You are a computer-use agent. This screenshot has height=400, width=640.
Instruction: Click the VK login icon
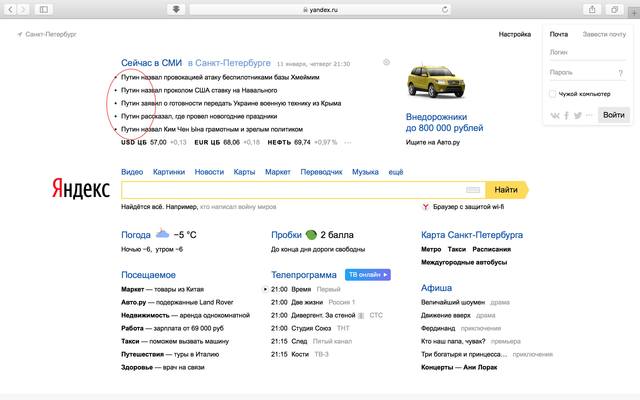(x=555, y=116)
